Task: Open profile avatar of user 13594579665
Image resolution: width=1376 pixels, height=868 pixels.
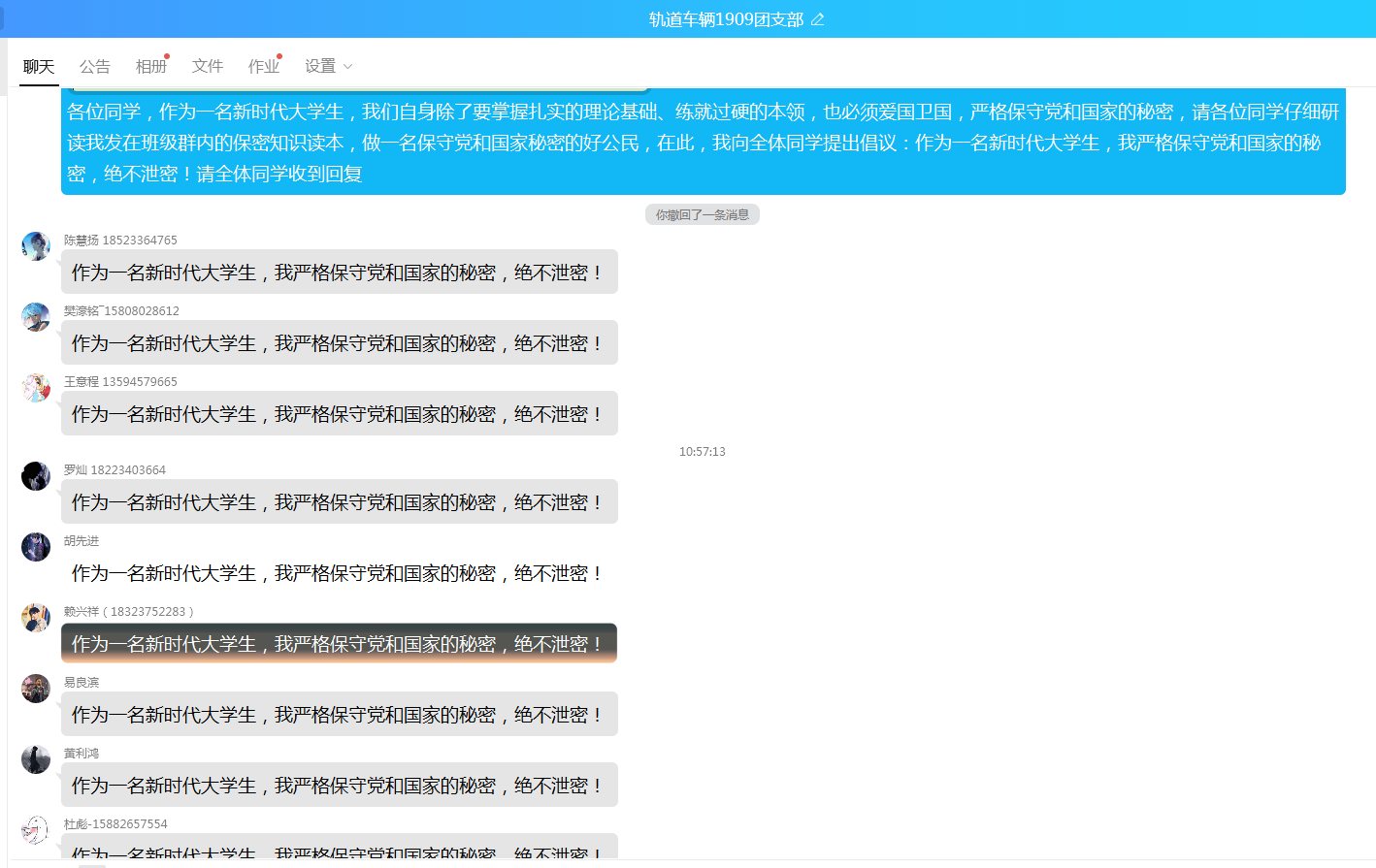Action: [36, 388]
